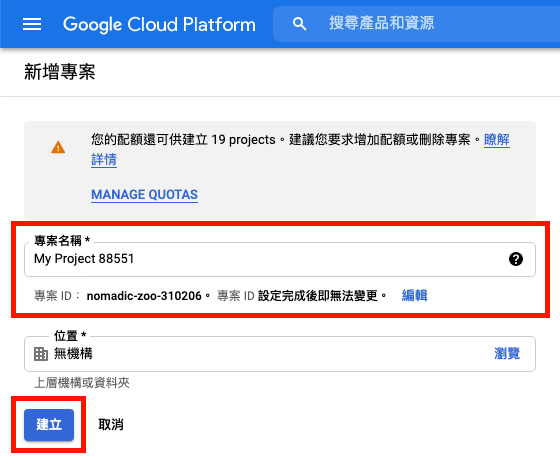Click the 取消 cancel button
560x470 pixels.
point(111,425)
